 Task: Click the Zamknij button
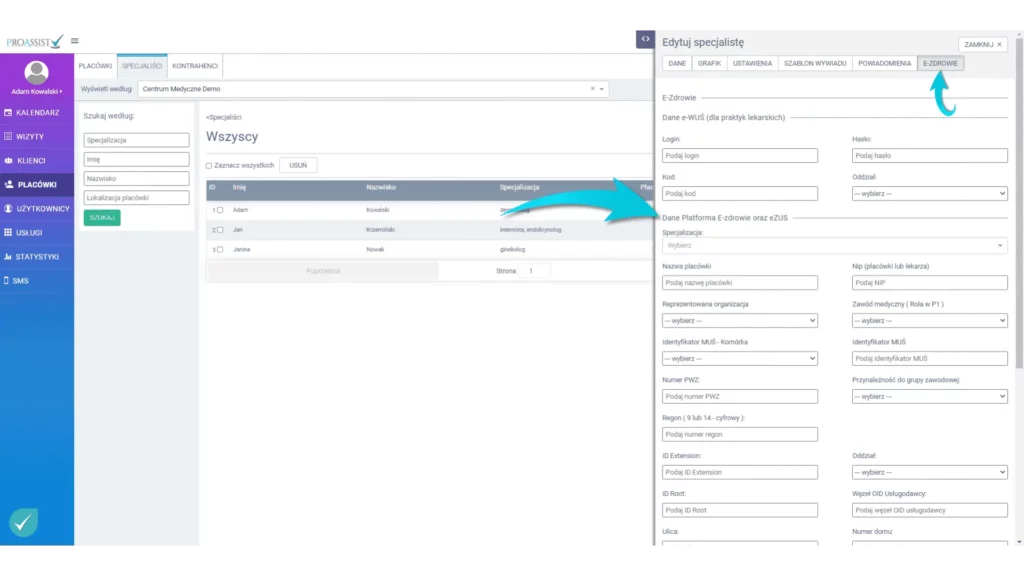[982, 45]
